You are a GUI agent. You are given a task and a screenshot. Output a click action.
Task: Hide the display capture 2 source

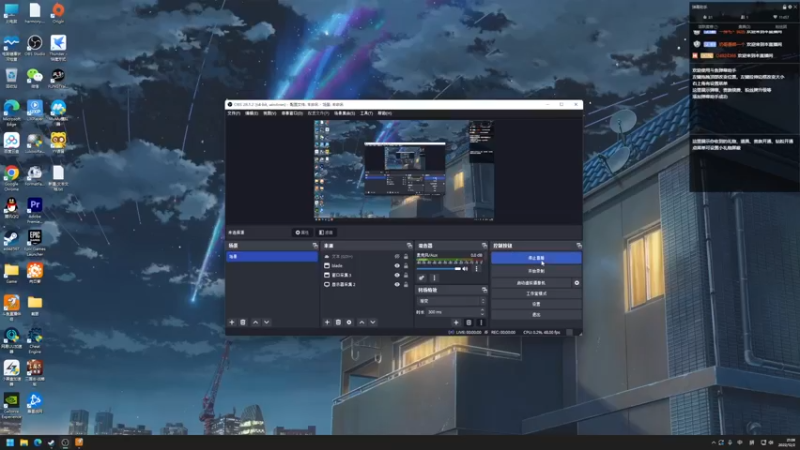pos(397,284)
